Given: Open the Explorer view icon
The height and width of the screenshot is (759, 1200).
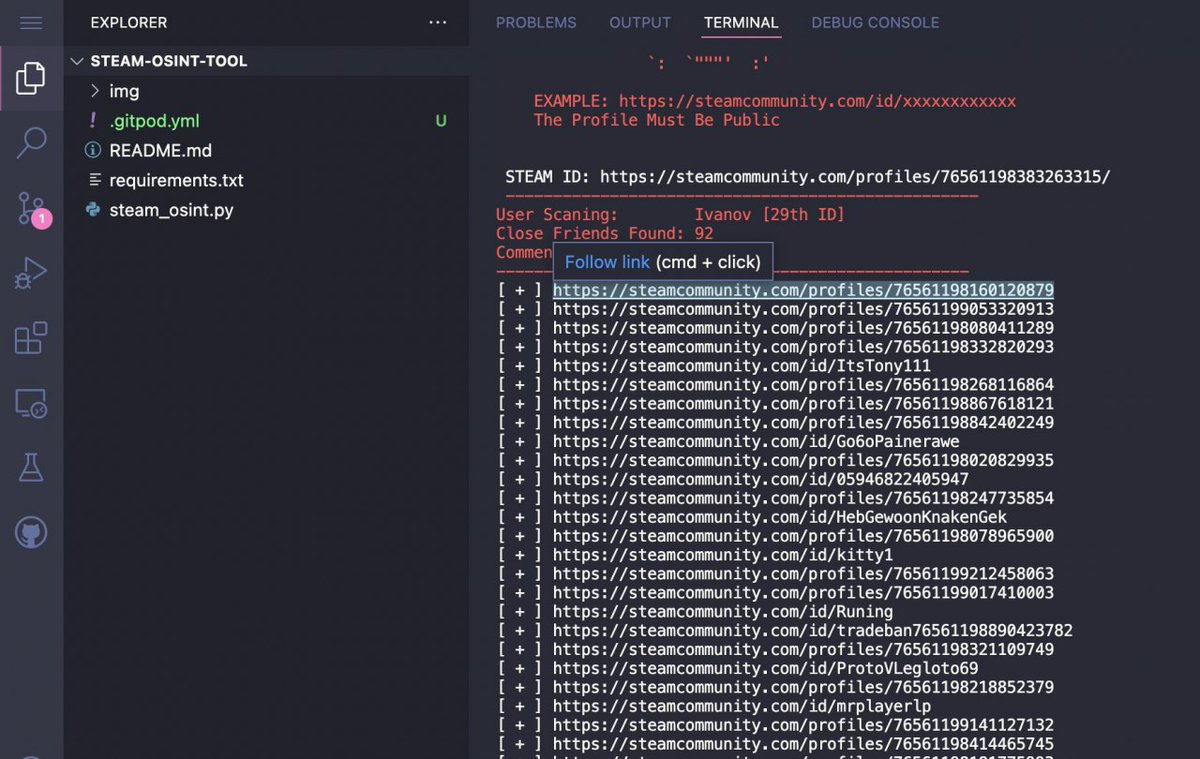Looking at the screenshot, I should [31, 78].
